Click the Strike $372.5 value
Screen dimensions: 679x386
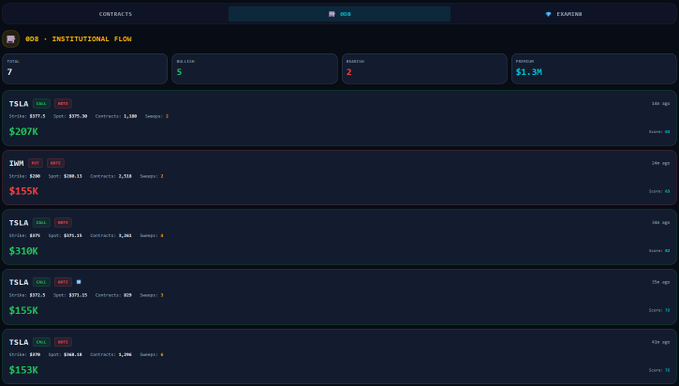(37, 295)
